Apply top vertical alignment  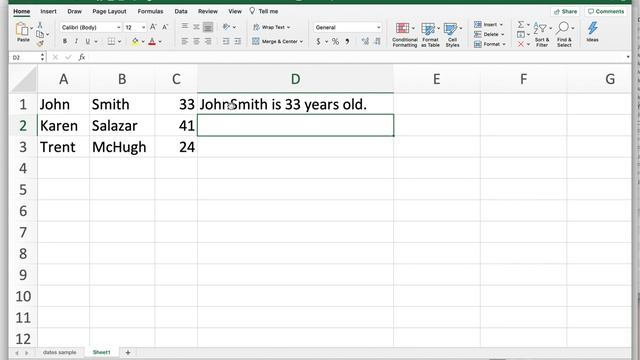coord(185,27)
